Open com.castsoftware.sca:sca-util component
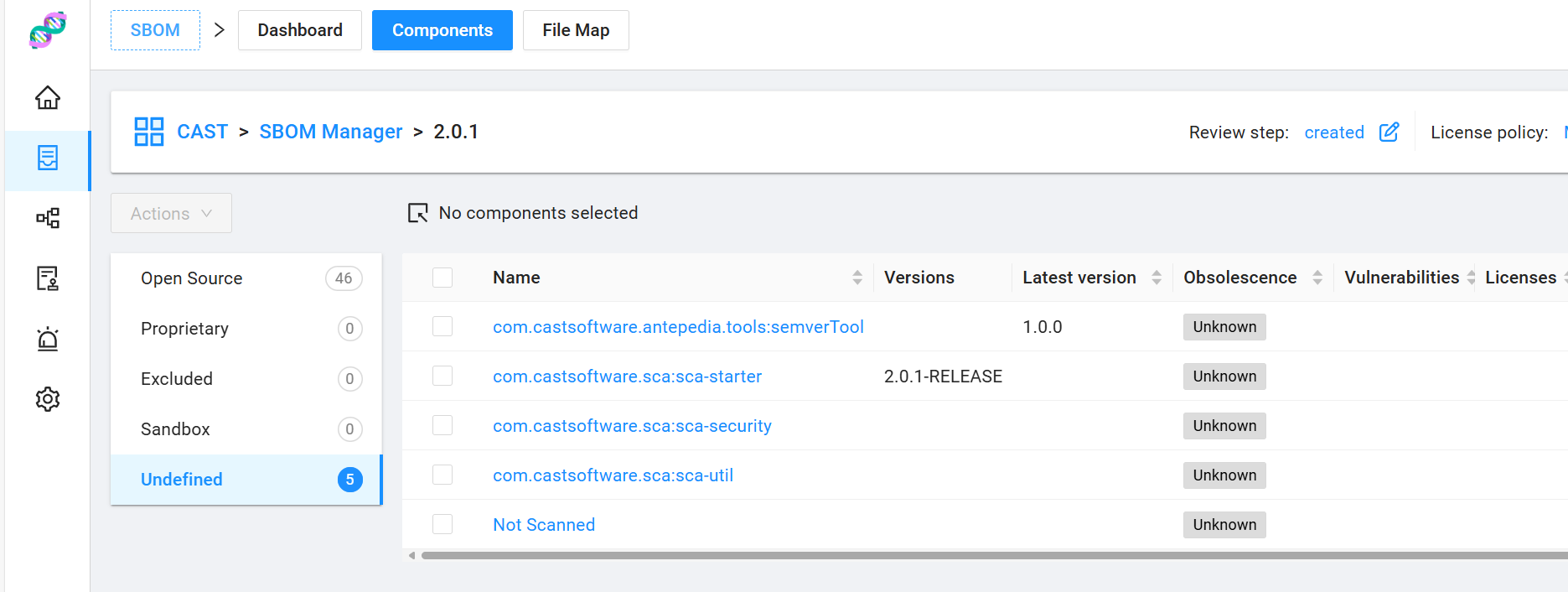Image resolution: width=1568 pixels, height=592 pixels. (x=613, y=475)
